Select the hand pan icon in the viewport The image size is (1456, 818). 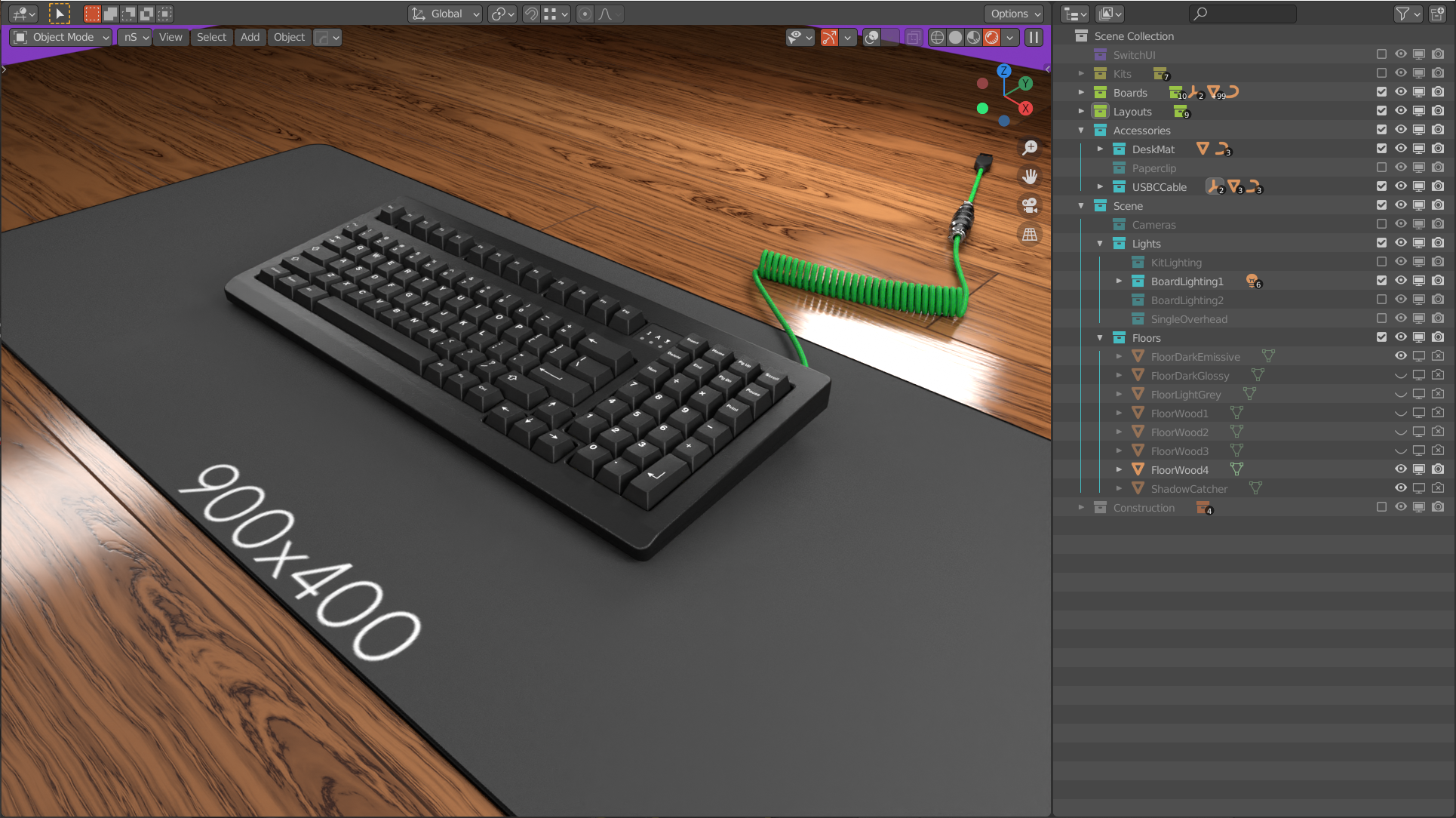(1030, 177)
